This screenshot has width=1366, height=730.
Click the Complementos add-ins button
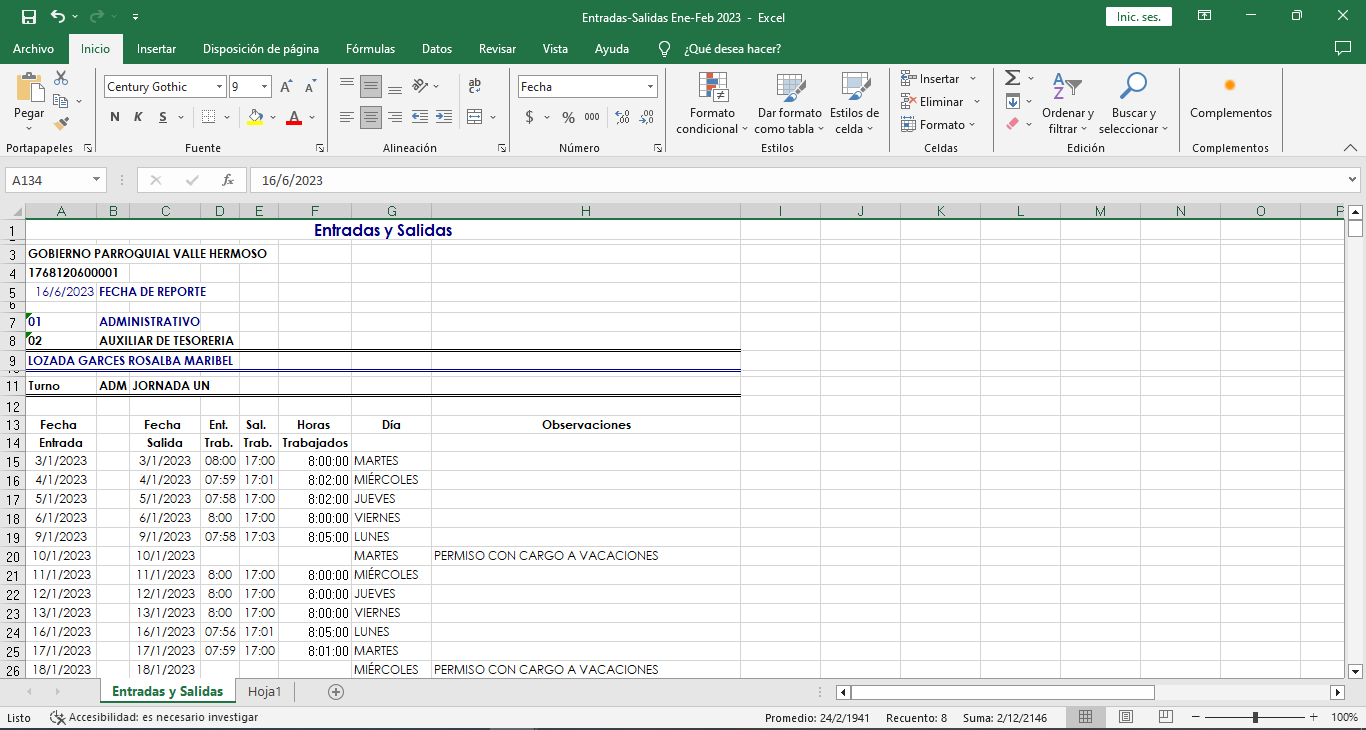[x=1230, y=100]
